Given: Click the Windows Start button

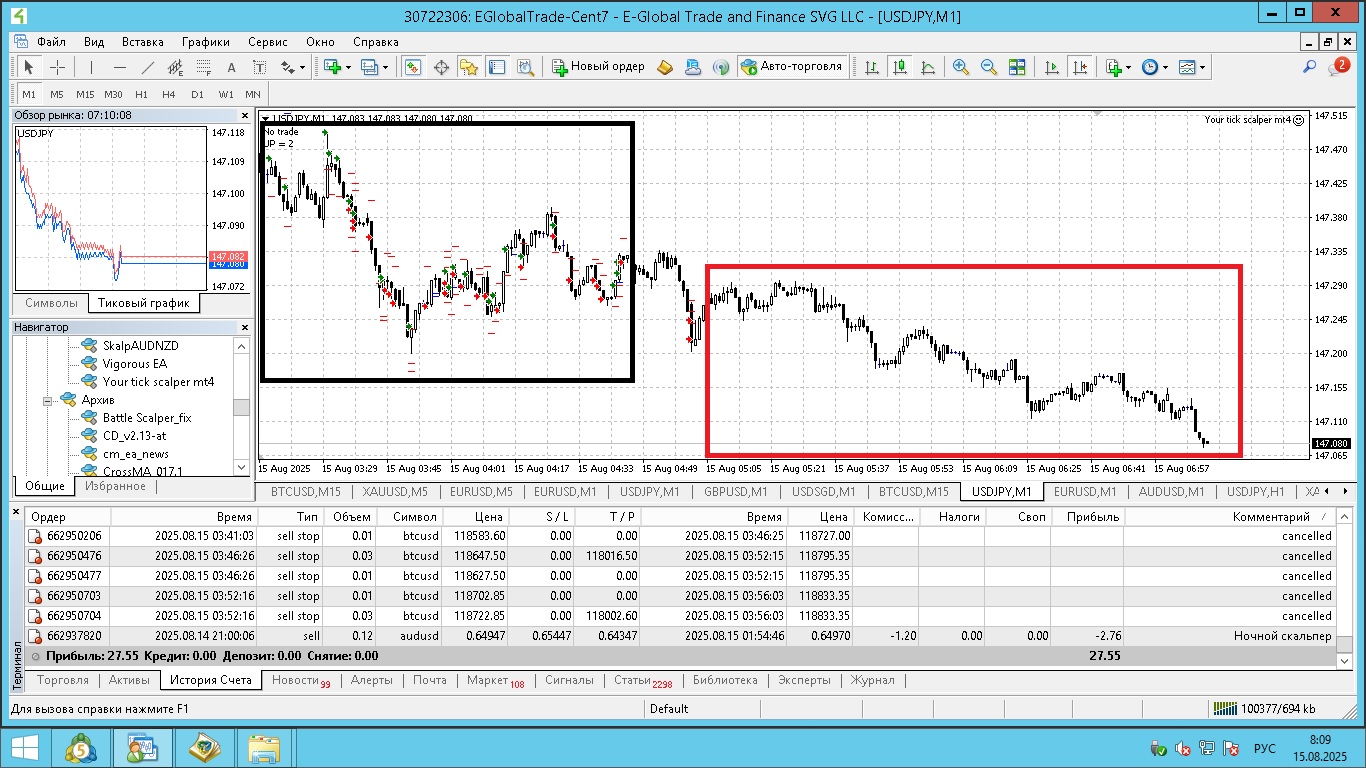Looking at the screenshot, I should point(24,747).
